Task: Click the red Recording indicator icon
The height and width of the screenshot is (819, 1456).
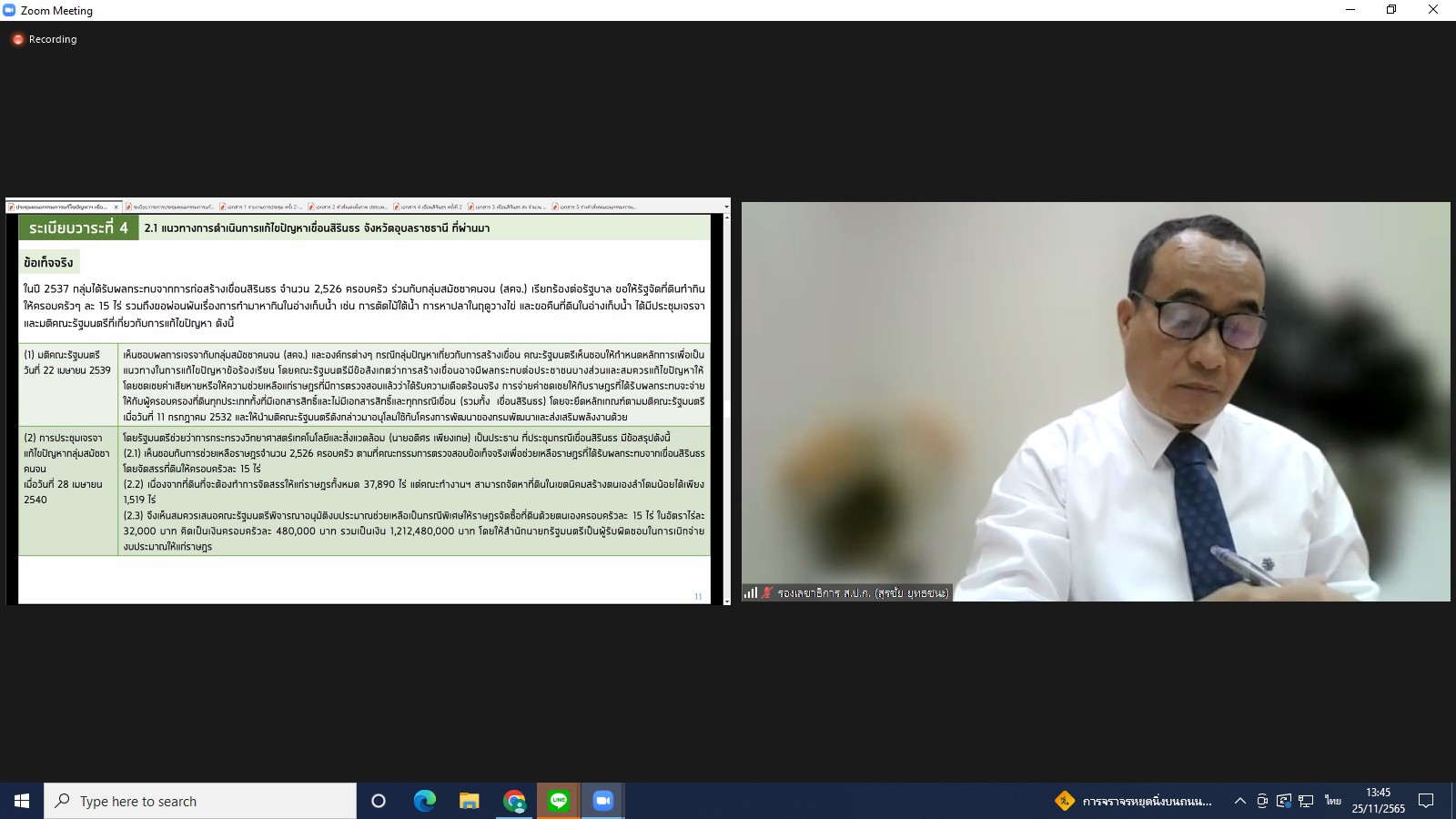Action: [17, 39]
